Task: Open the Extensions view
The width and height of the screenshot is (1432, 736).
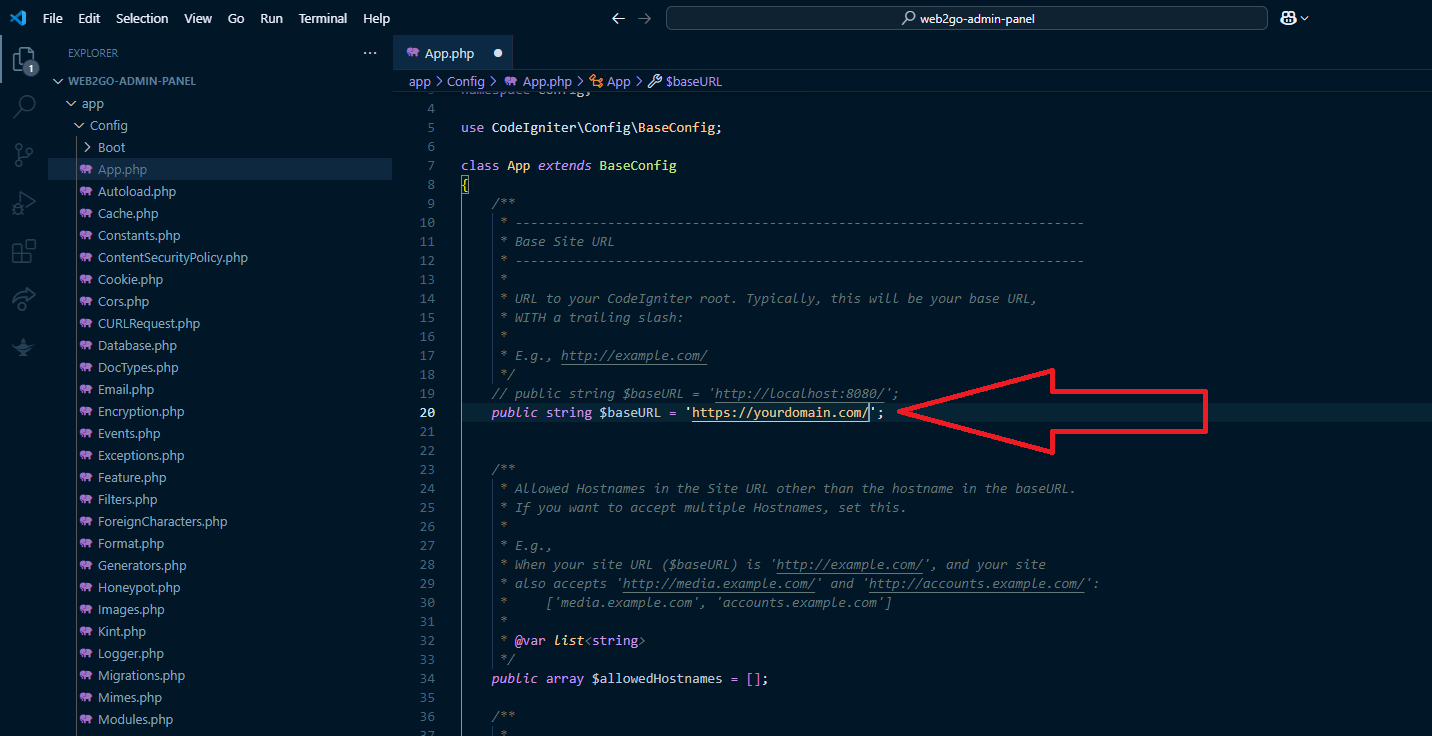Action: (24, 251)
